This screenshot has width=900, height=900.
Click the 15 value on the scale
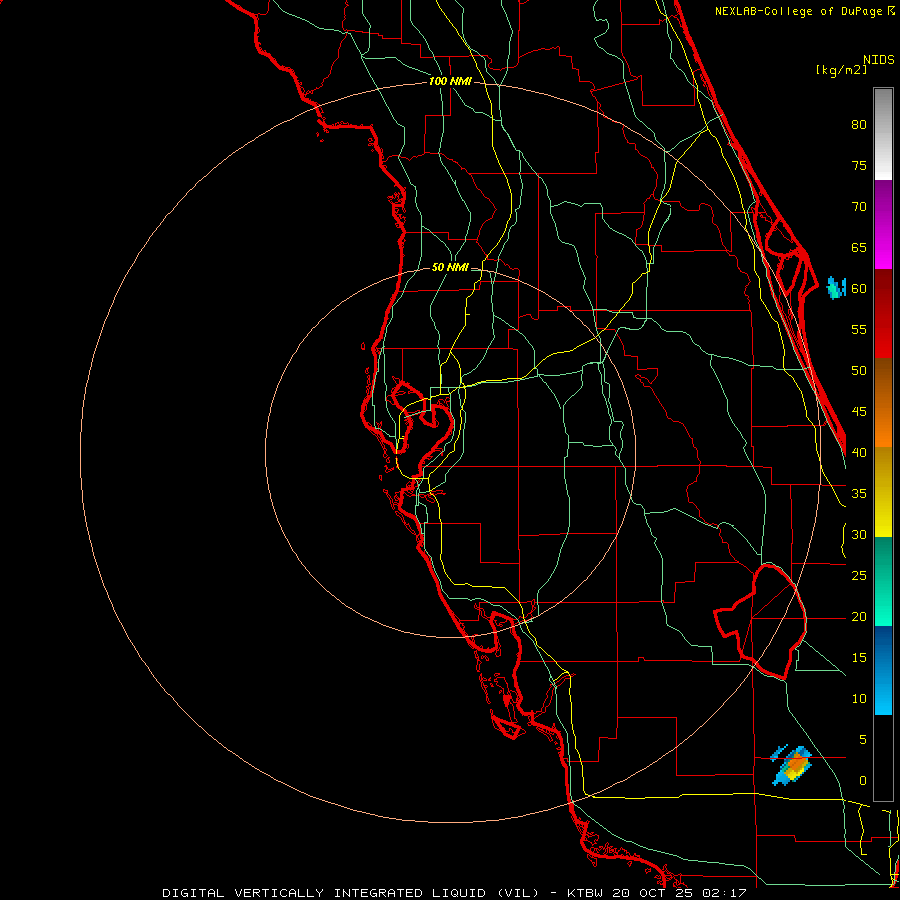coord(859,658)
